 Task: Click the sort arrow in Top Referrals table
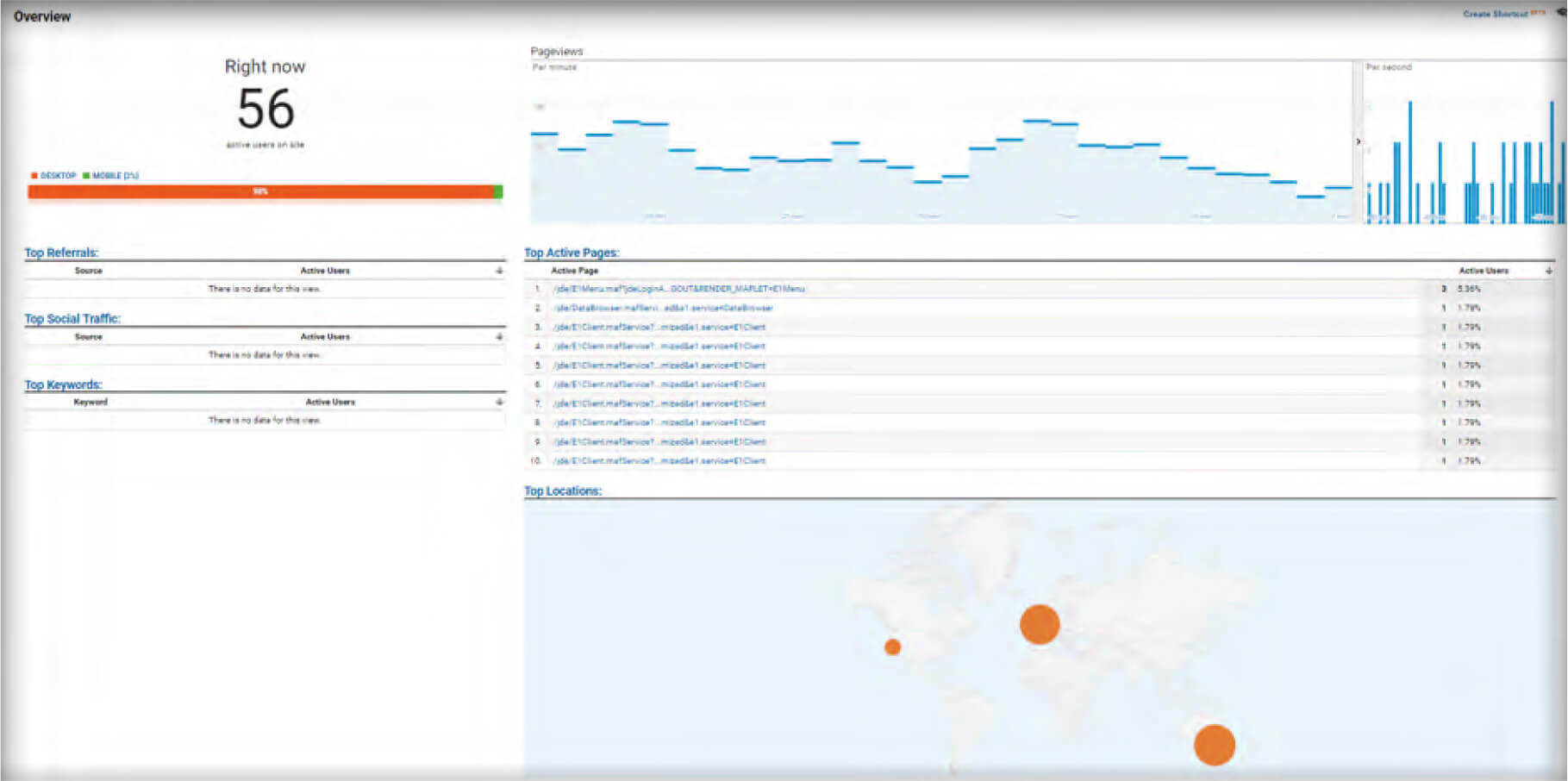(499, 271)
